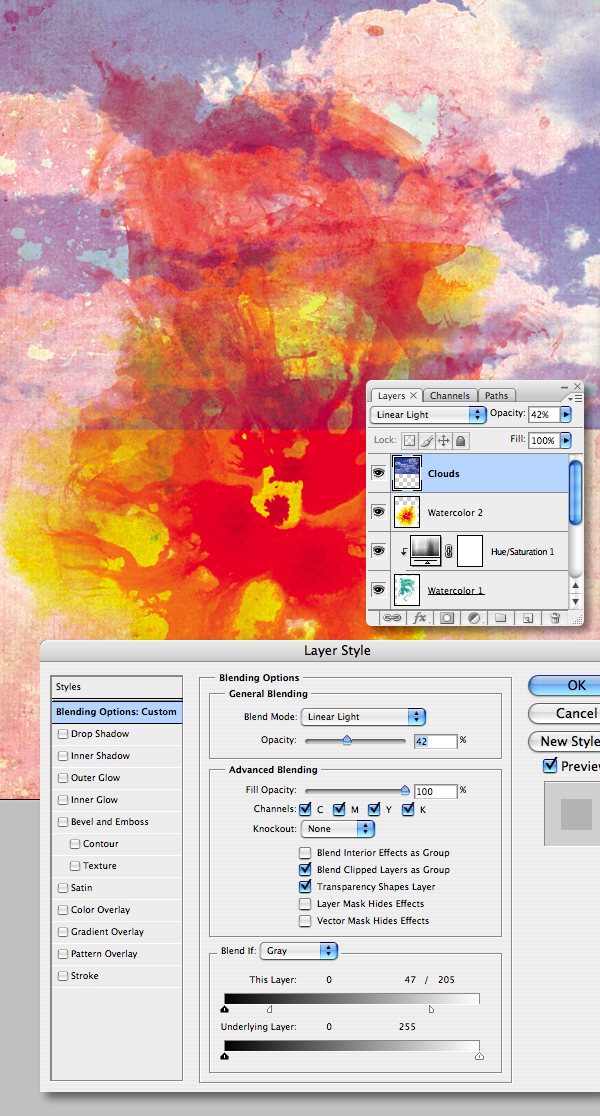
Task: Check Layer Mask Hides Effects
Action: tap(305, 904)
